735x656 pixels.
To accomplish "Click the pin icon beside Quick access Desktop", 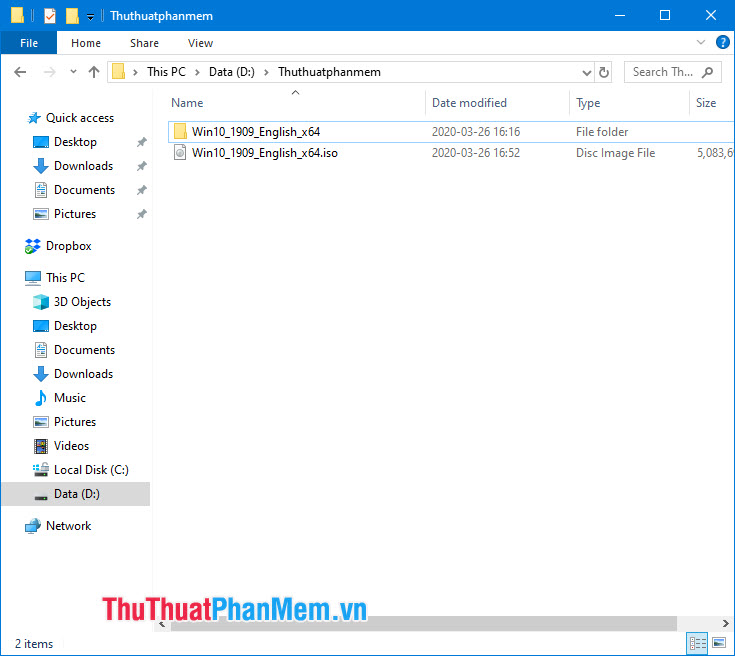I will (x=142, y=142).
